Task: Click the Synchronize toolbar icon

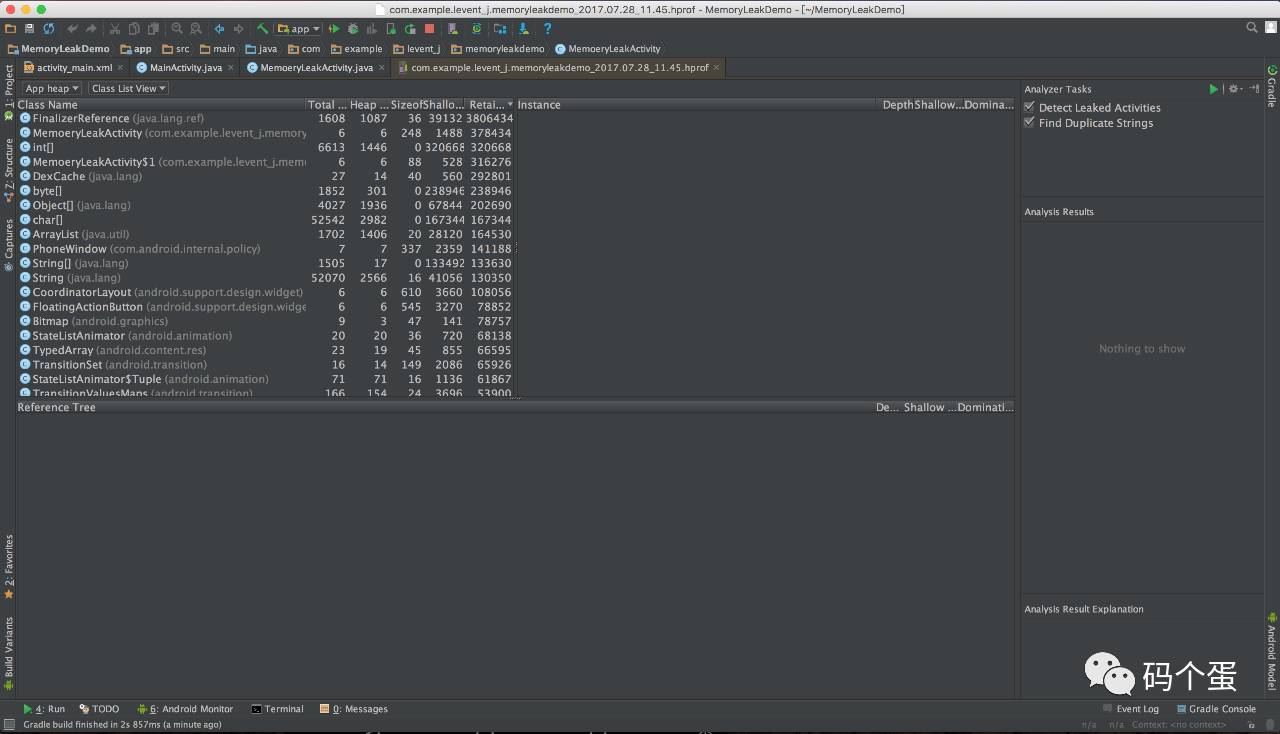Action: (x=48, y=29)
